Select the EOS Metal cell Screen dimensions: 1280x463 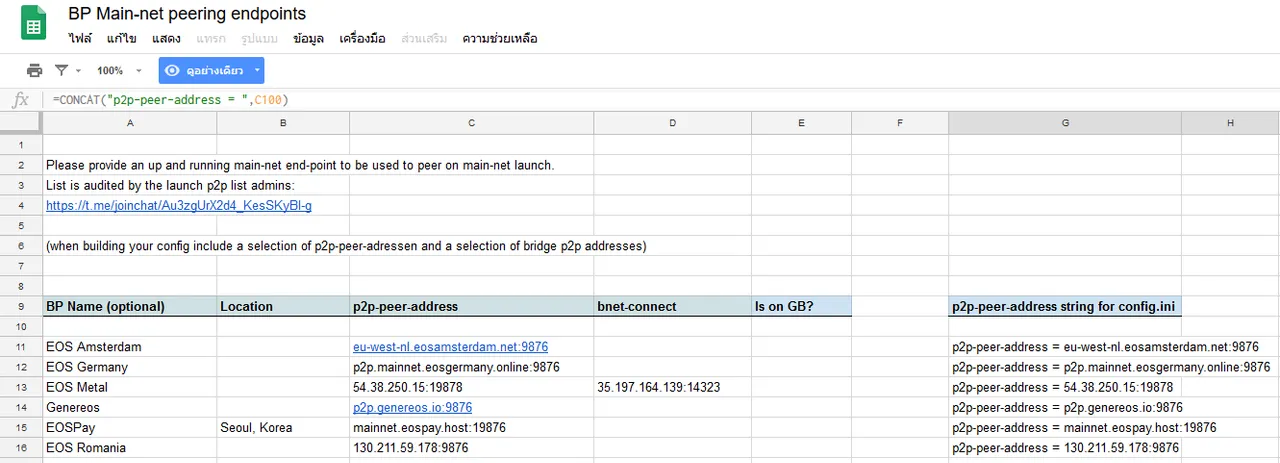click(x=129, y=387)
